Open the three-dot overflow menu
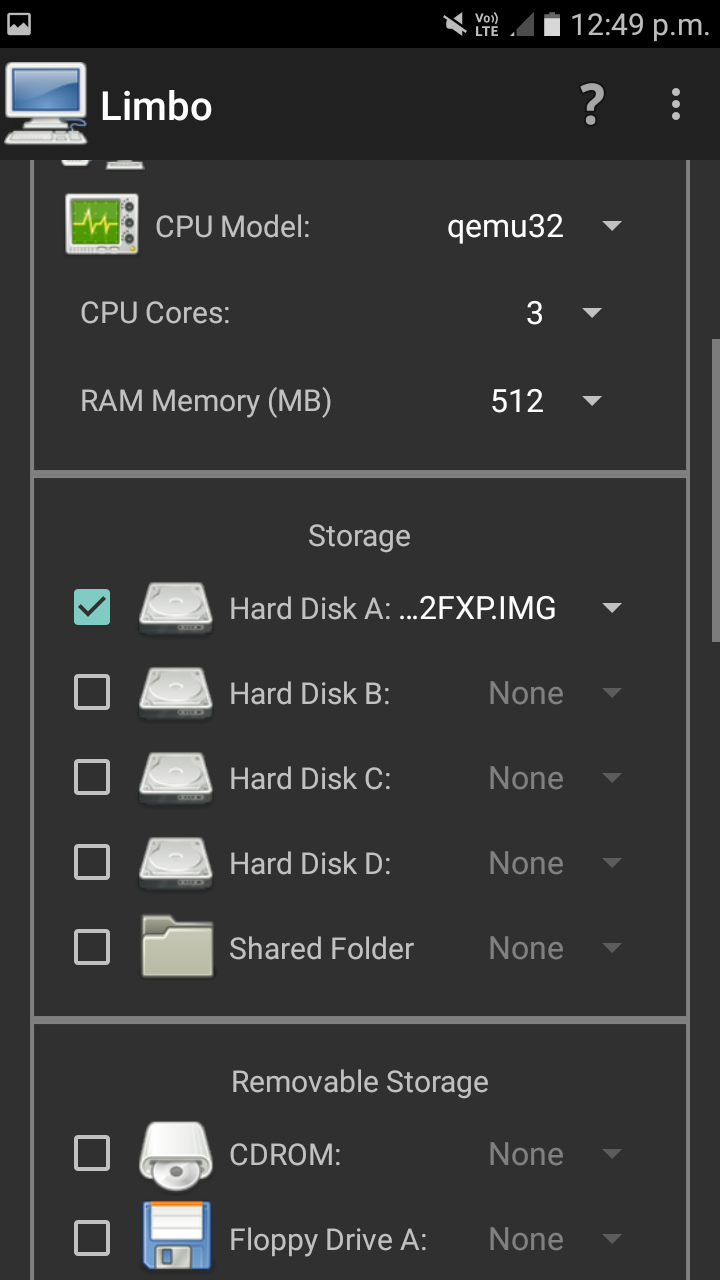The height and width of the screenshot is (1280, 720). coord(676,104)
